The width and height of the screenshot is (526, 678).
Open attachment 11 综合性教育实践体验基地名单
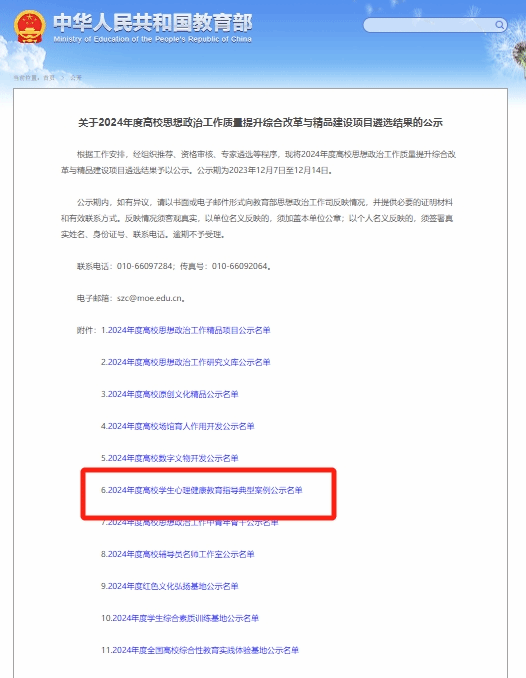point(200,650)
